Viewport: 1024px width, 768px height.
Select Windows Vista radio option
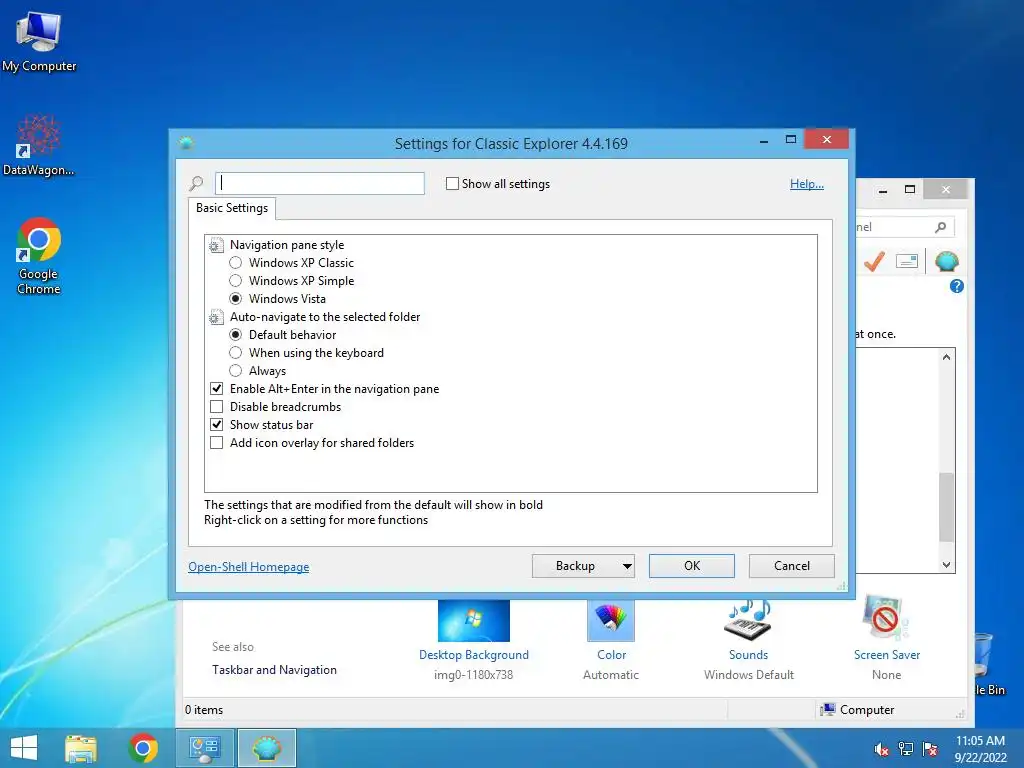tap(236, 298)
